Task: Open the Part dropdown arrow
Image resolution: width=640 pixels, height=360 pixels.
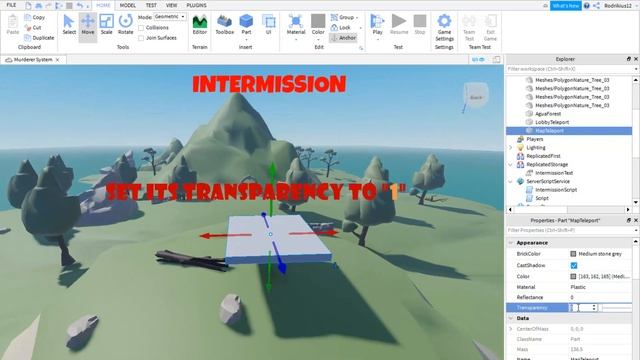Action: pos(246,40)
